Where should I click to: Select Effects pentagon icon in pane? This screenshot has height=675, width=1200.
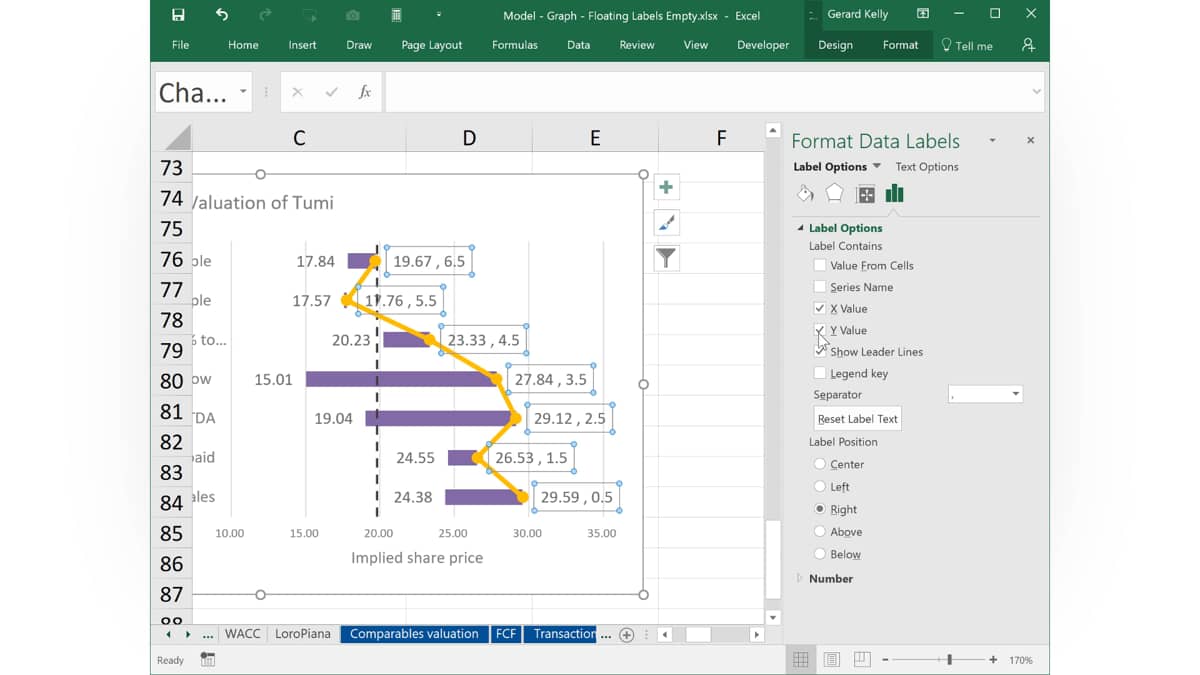pos(834,194)
